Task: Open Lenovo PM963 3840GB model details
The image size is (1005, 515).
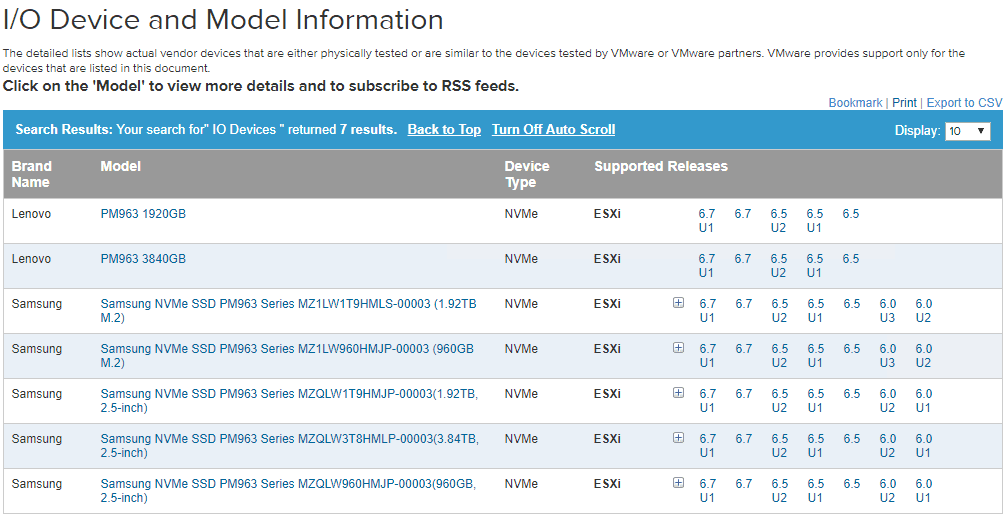Action: tap(143, 259)
